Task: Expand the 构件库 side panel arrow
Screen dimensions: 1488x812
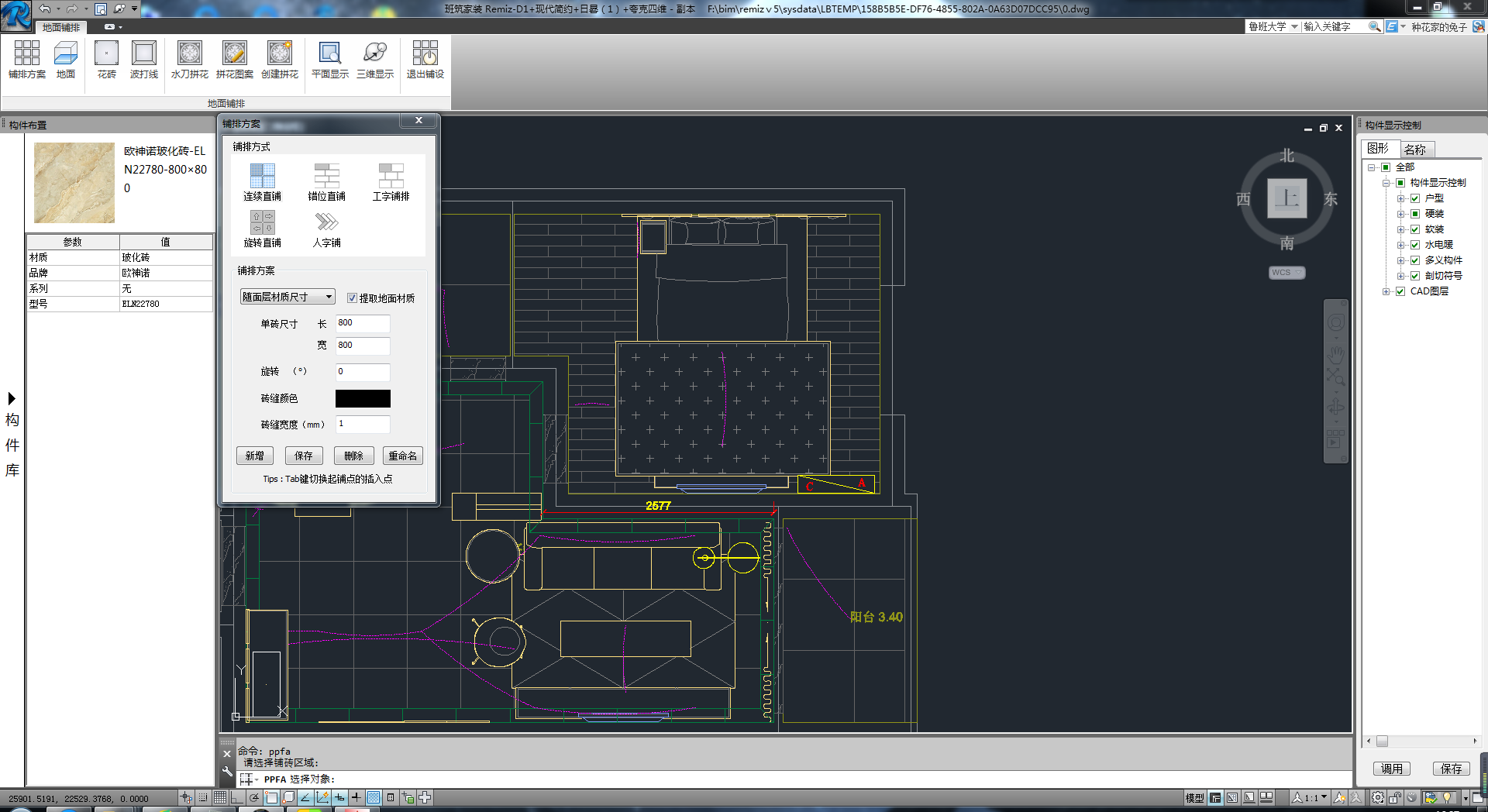Action: (x=12, y=398)
